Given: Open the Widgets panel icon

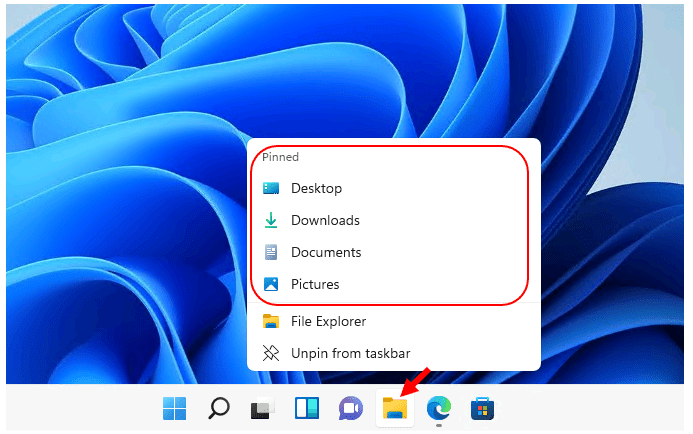Looking at the screenshot, I should click(307, 408).
